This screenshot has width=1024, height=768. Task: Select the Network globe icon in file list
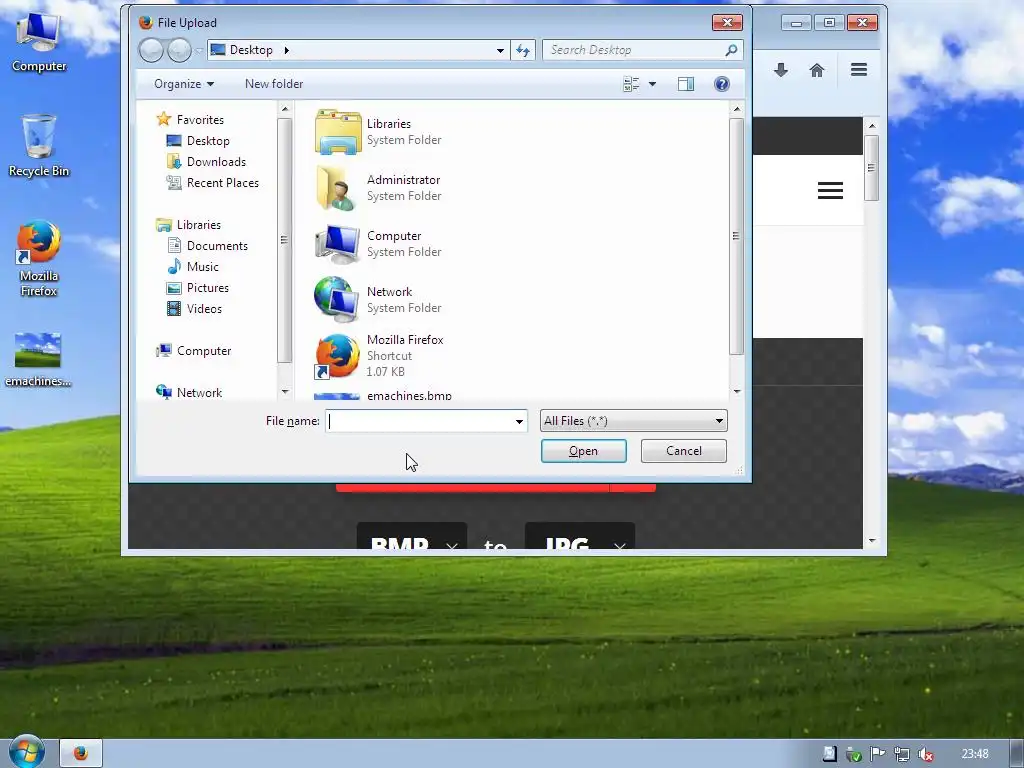coord(336,299)
